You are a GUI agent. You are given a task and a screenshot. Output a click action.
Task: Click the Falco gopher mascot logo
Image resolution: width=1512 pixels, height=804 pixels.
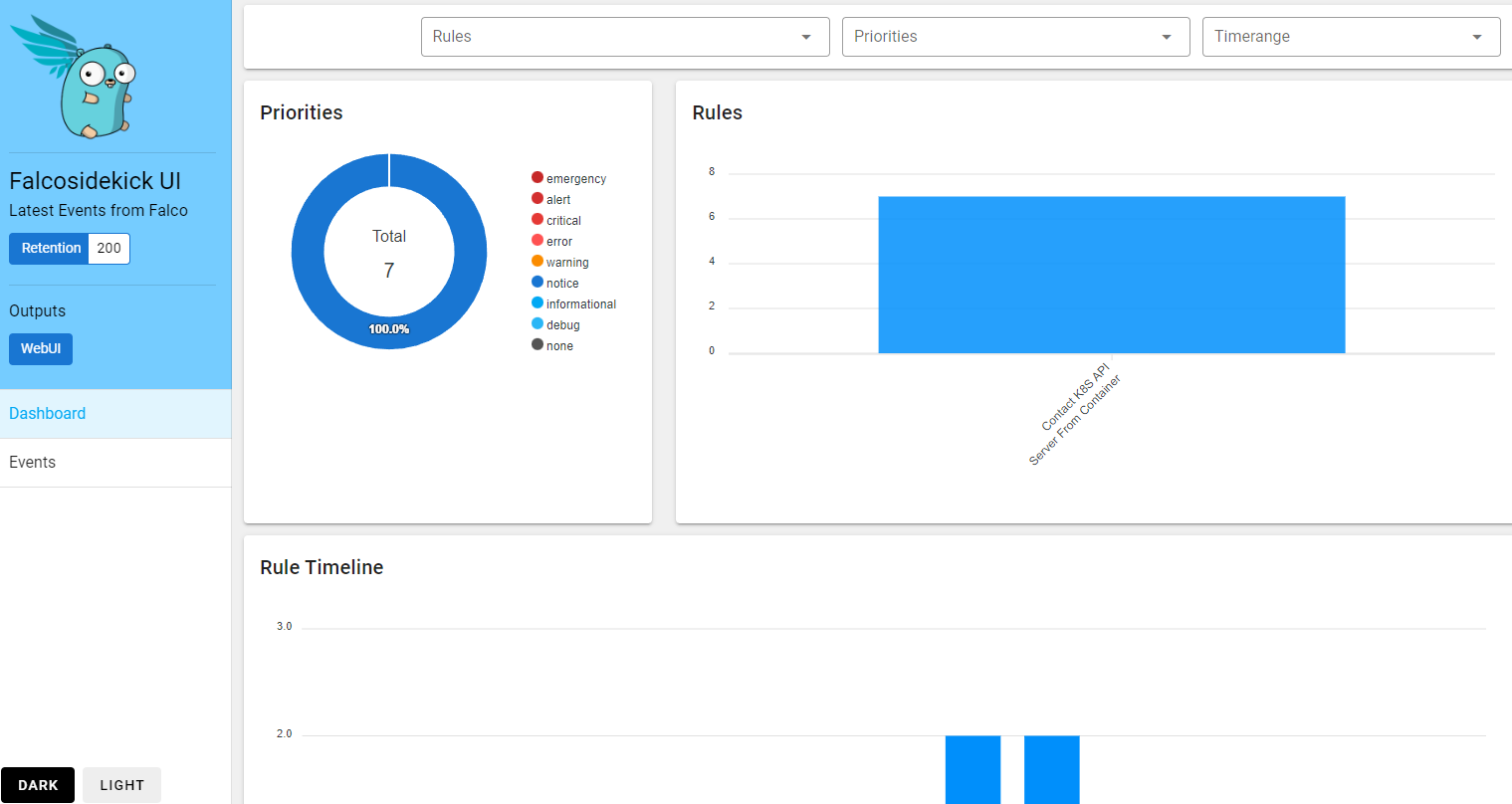(x=74, y=77)
